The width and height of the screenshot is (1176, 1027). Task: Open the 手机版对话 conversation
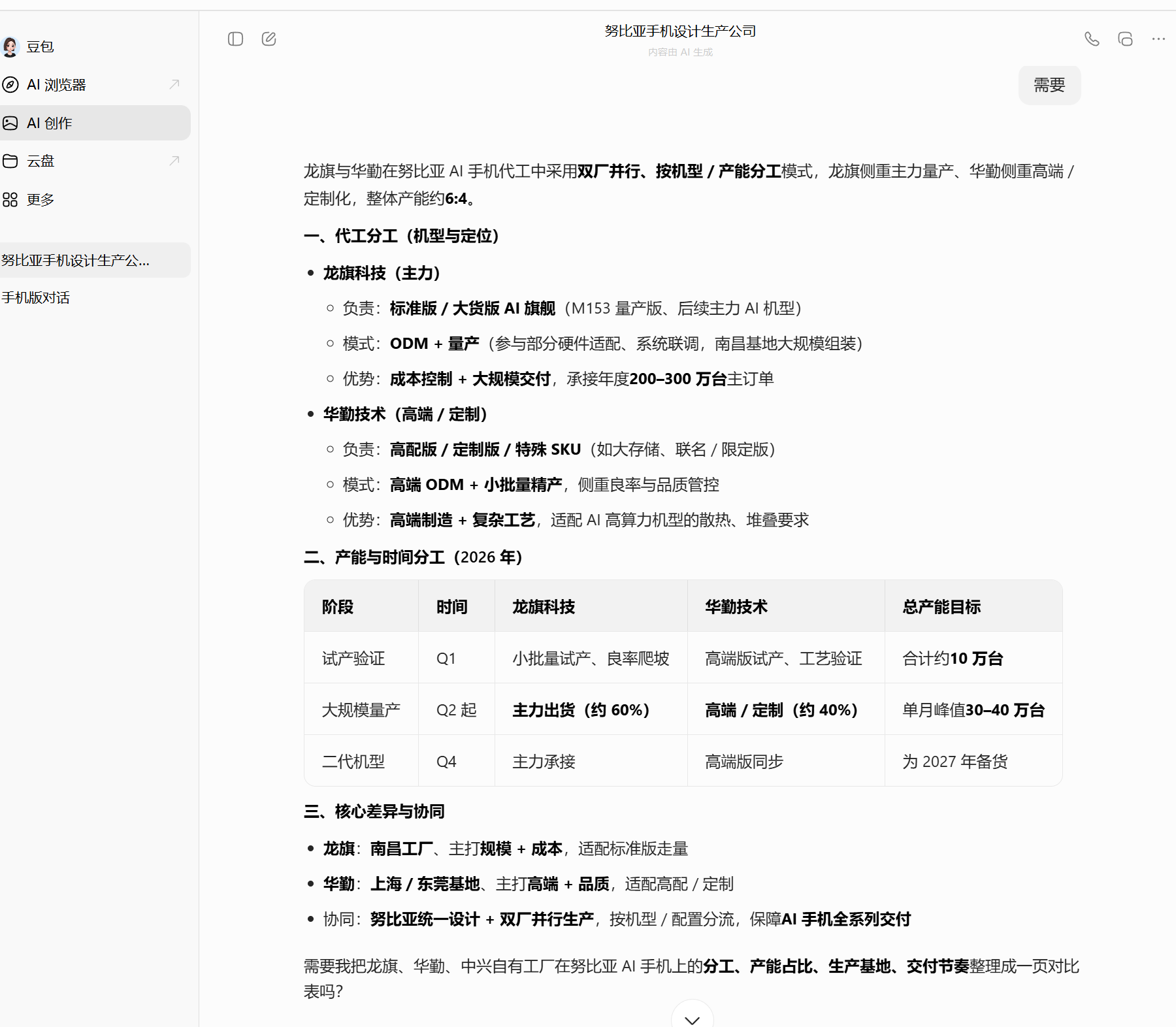click(x=95, y=298)
